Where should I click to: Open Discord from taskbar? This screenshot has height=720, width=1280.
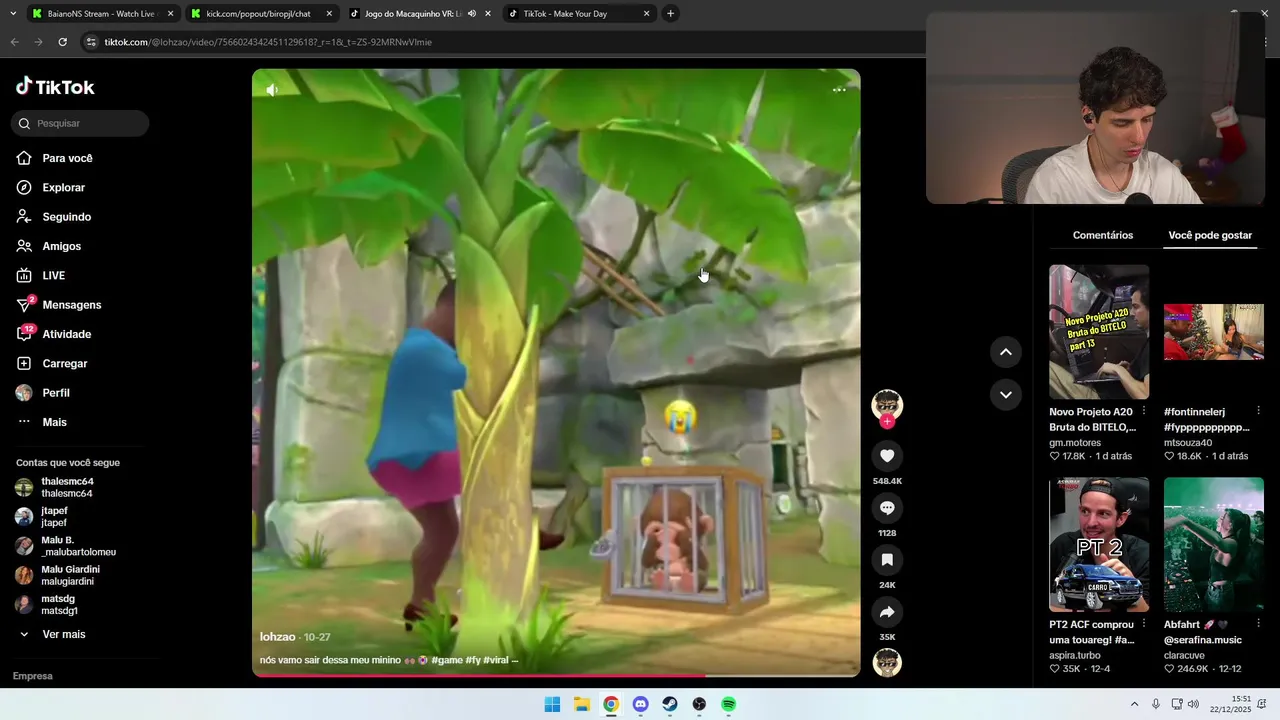641,704
